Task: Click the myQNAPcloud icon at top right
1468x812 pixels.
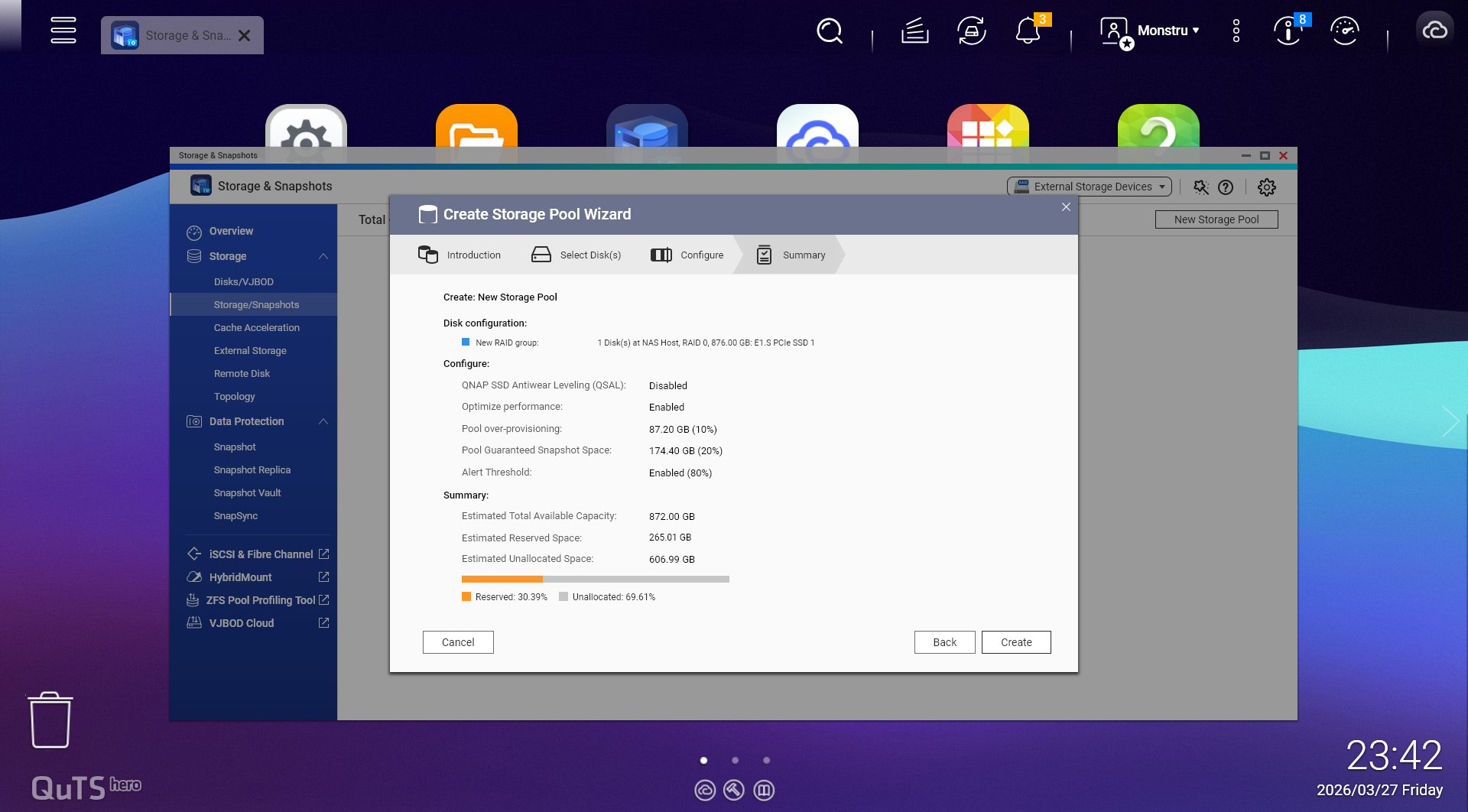Action: click(x=1434, y=31)
